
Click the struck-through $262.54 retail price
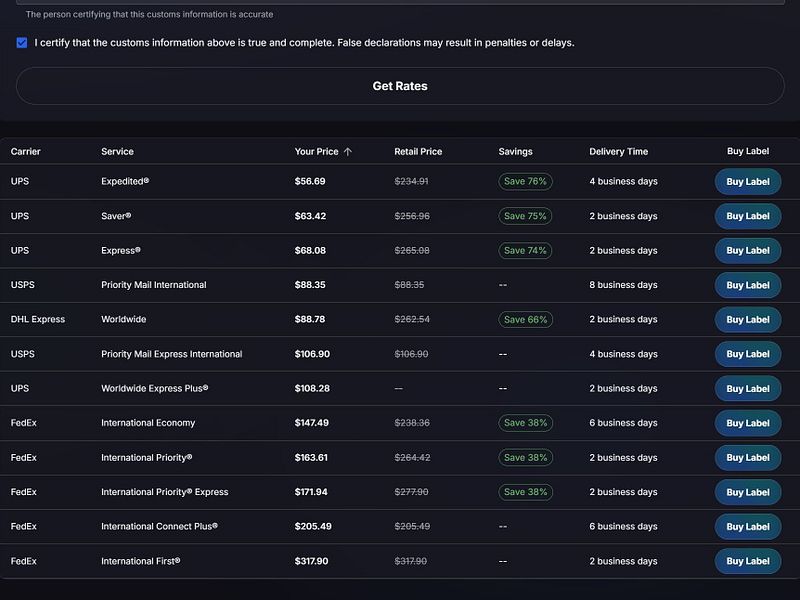pyautogui.click(x=412, y=319)
